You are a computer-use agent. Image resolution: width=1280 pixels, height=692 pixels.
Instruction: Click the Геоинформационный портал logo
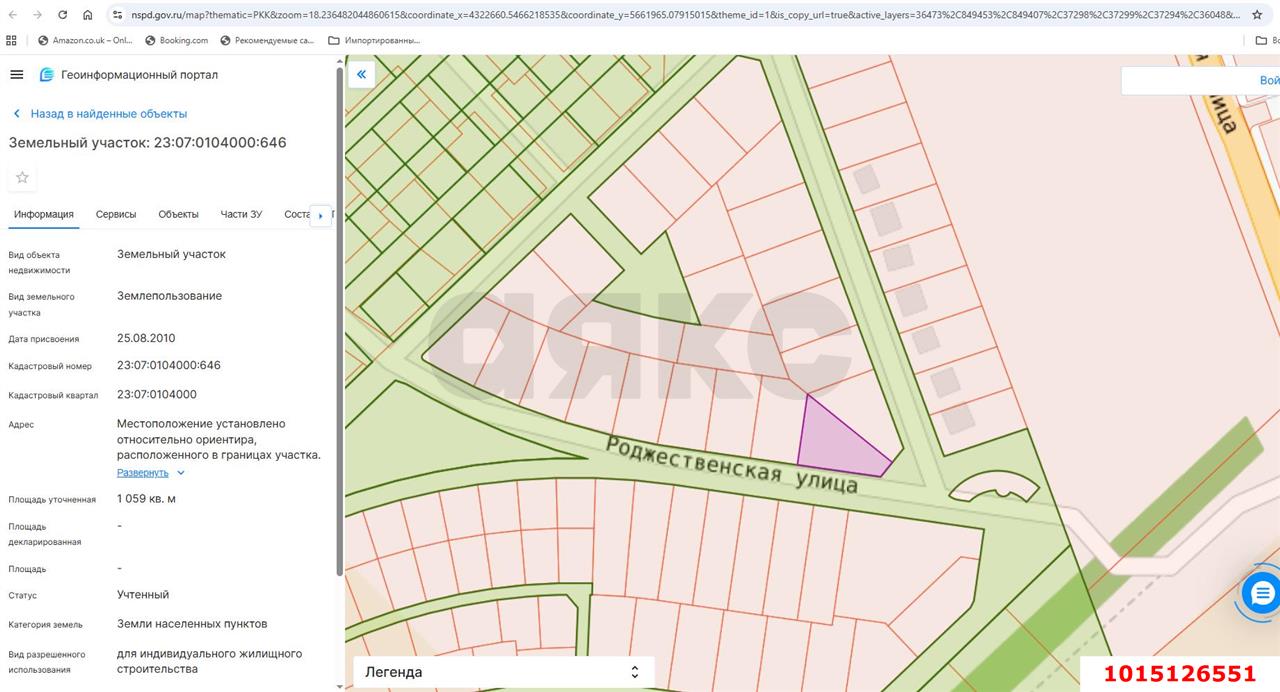[46, 75]
